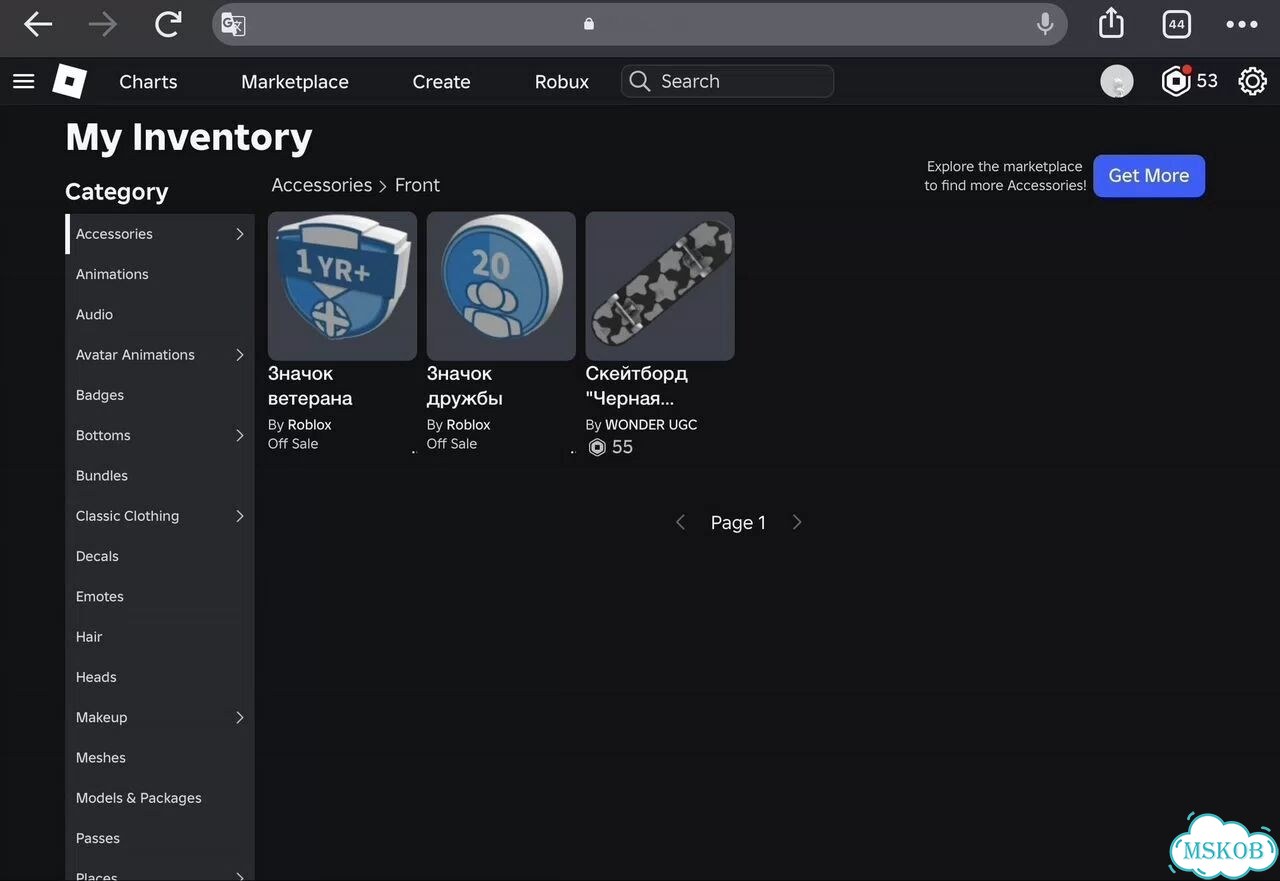Click the Accessories breadcrumb link
Image resolution: width=1280 pixels, height=881 pixels.
point(322,185)
